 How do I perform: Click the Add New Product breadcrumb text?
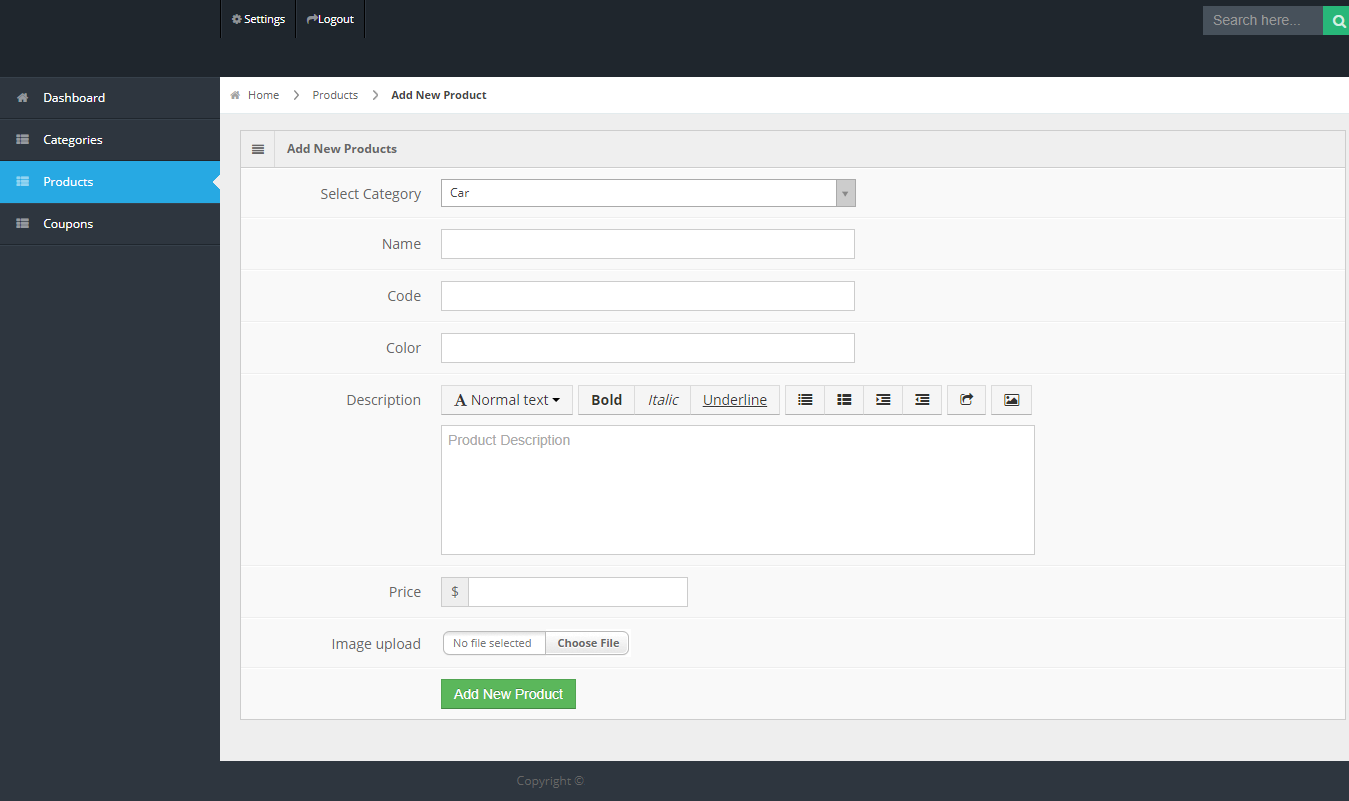439,95
